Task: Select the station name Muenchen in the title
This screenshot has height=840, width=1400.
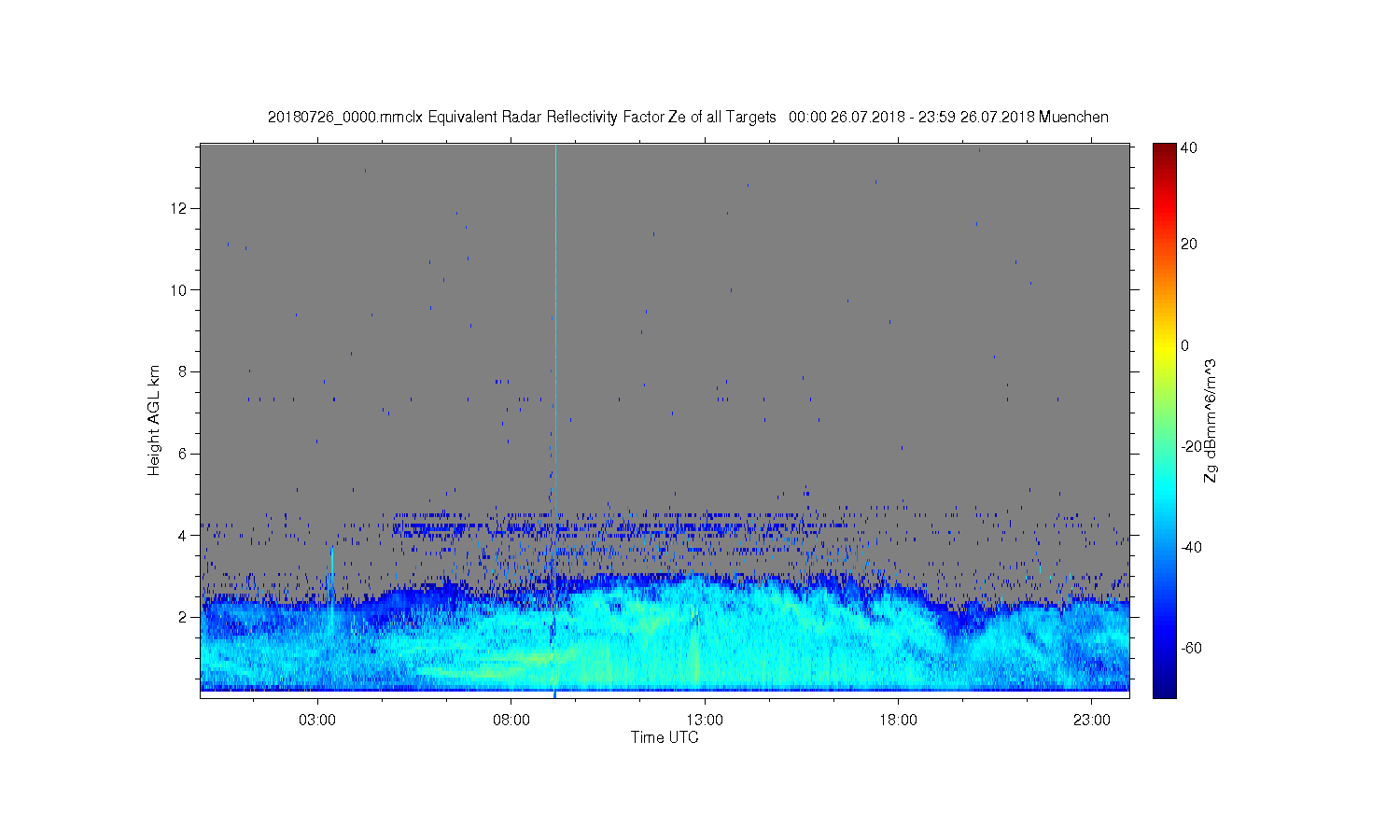Action: pyautogui.click(x=1073, y=118)
